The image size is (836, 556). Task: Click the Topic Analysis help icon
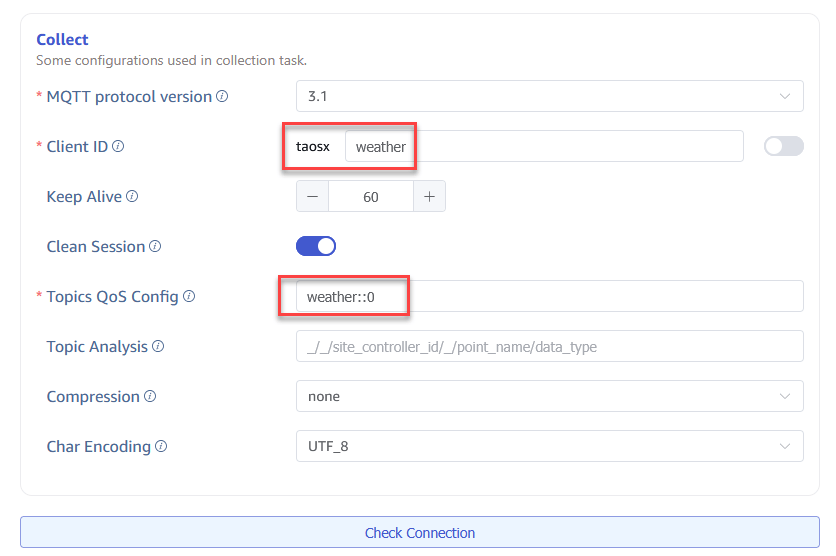pyautogui.click(x=158, y=347)
